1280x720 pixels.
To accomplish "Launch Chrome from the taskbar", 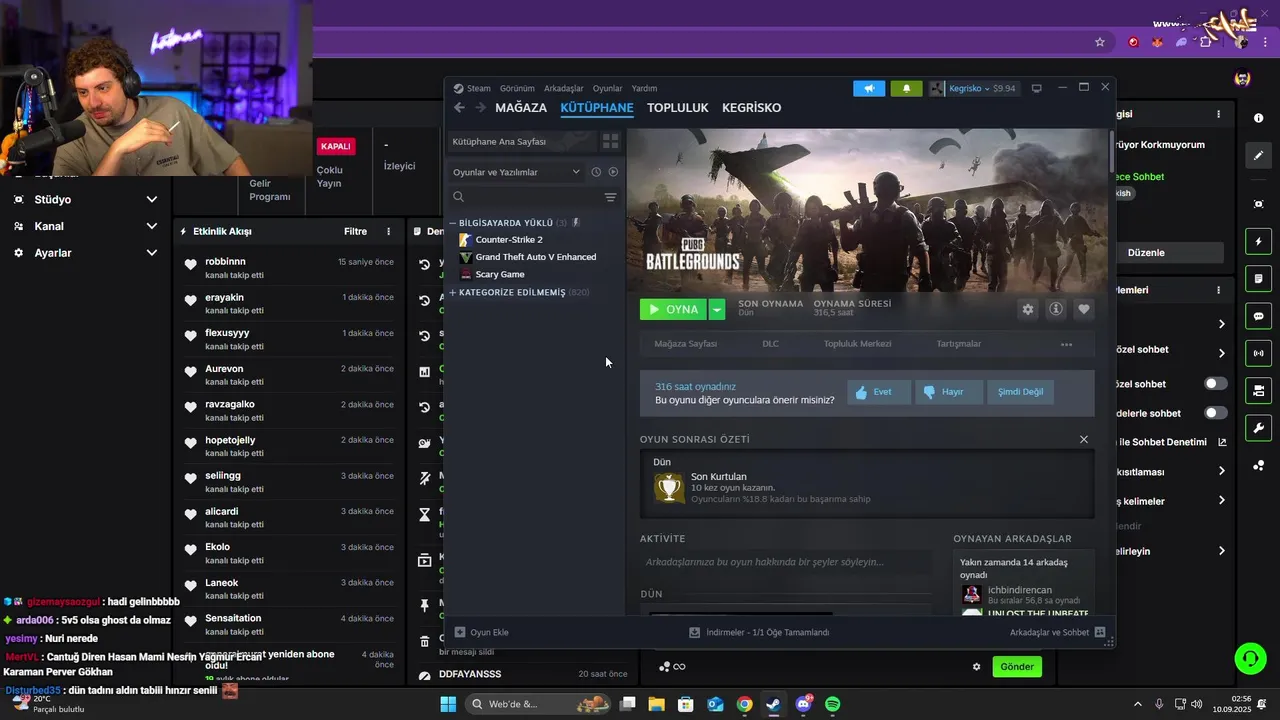I will point(745,704).
